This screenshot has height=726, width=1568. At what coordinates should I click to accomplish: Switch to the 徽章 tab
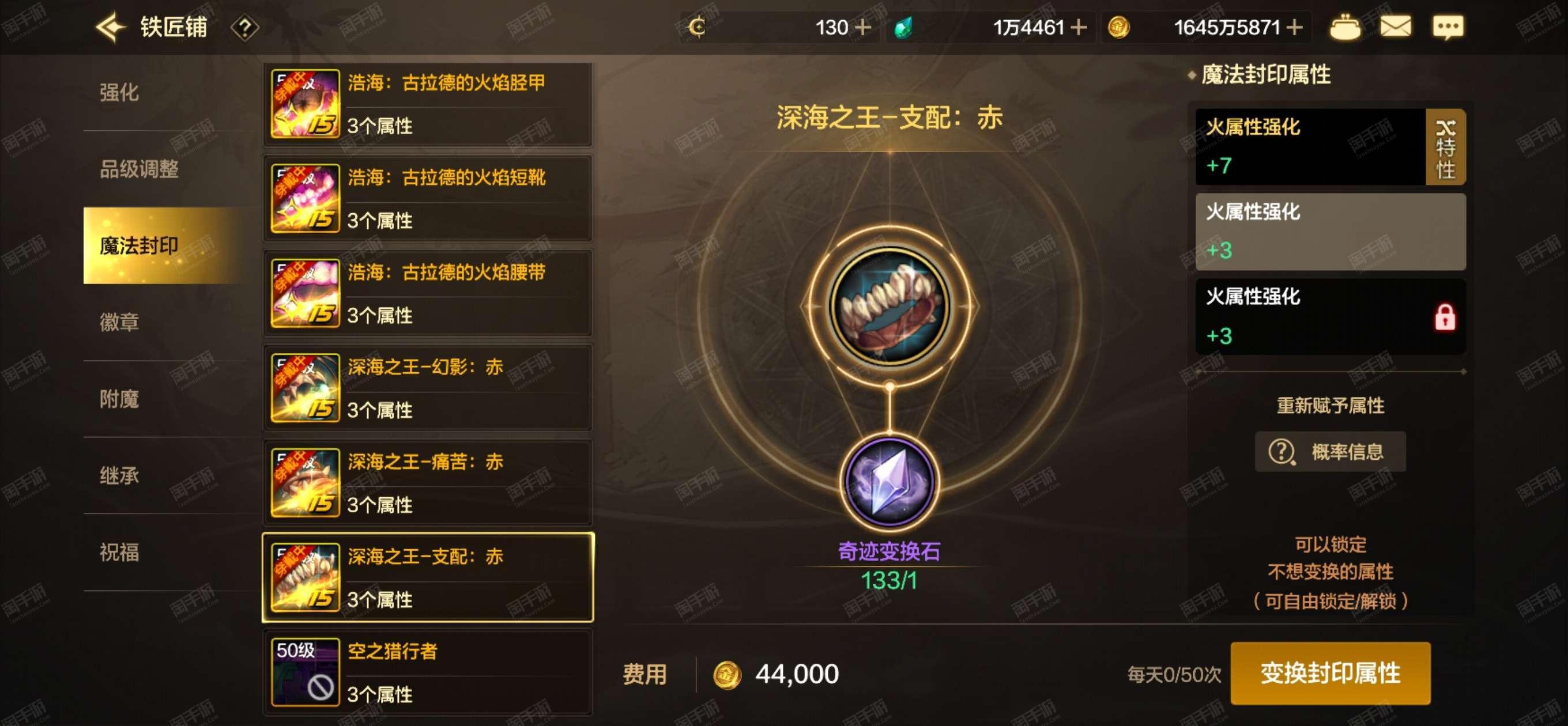tap(119, 322)
